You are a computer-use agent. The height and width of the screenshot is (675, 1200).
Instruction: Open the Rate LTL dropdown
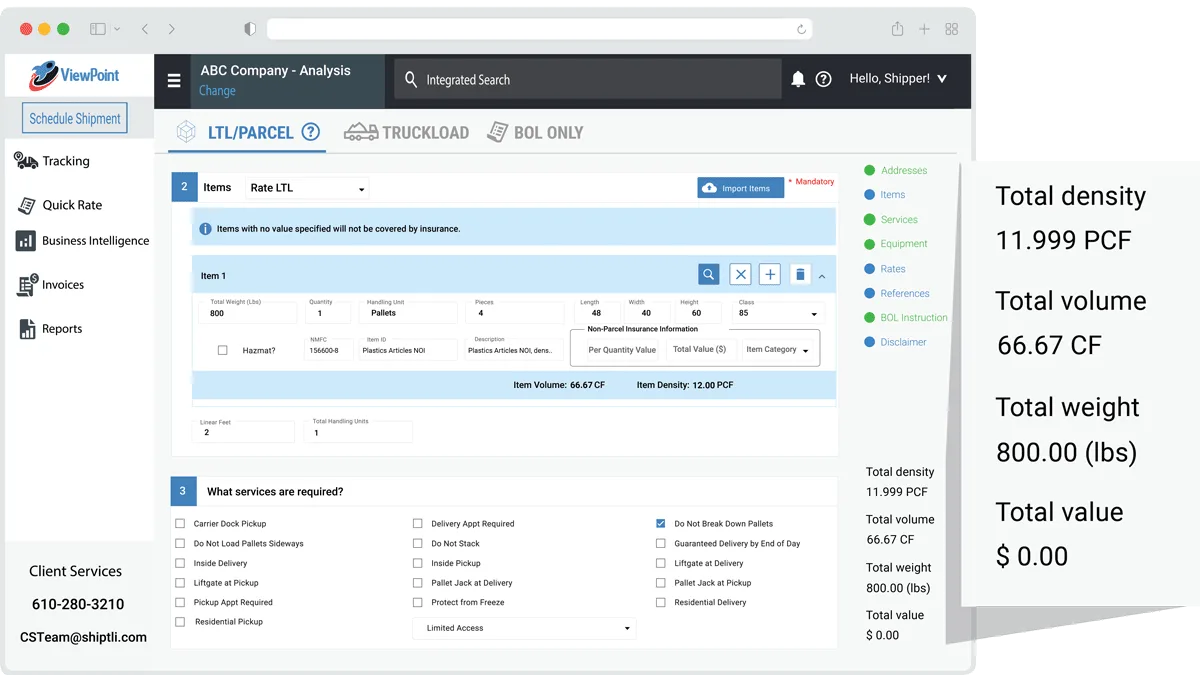pos(307,188)
